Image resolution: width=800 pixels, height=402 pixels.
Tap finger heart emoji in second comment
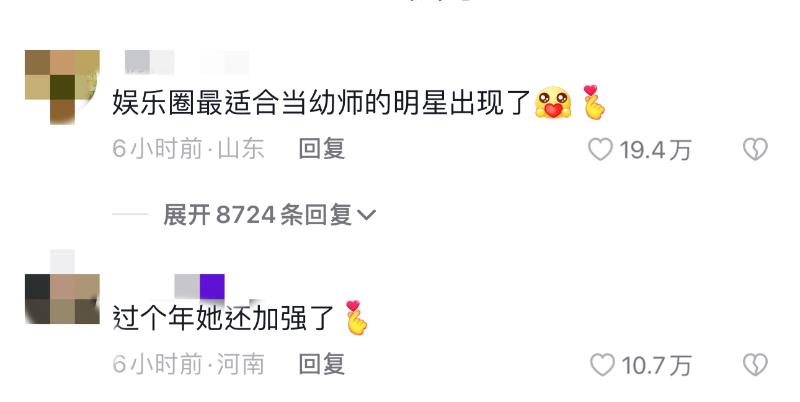coord(356,317)
